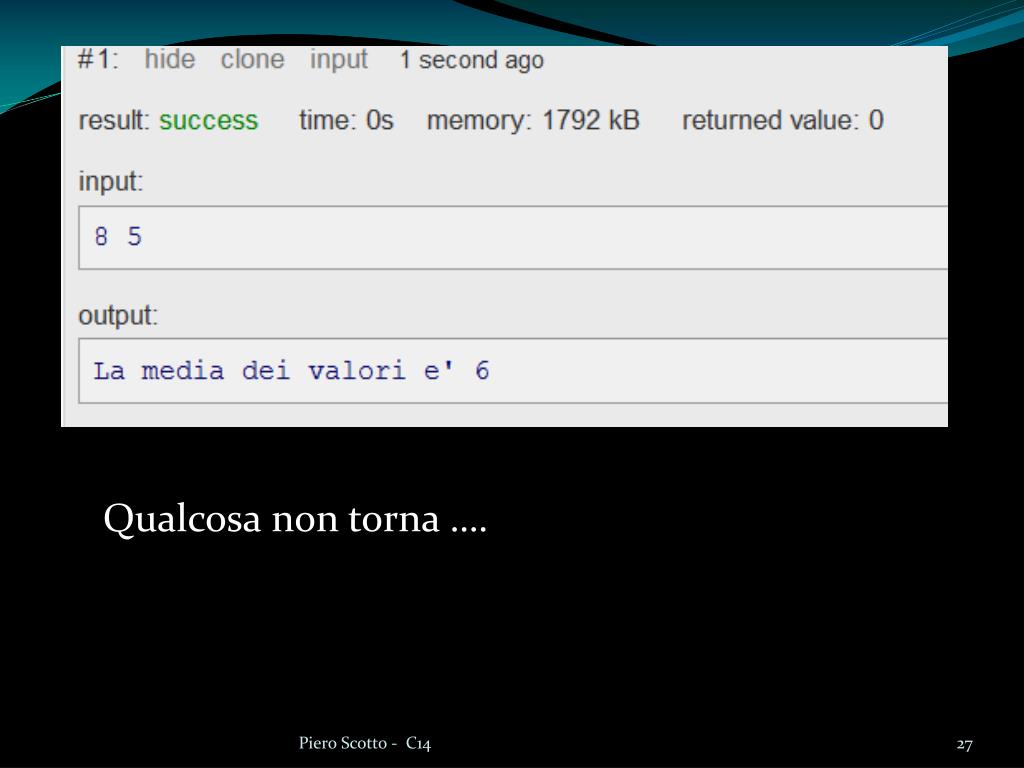Click the 'output:' label

118,315
